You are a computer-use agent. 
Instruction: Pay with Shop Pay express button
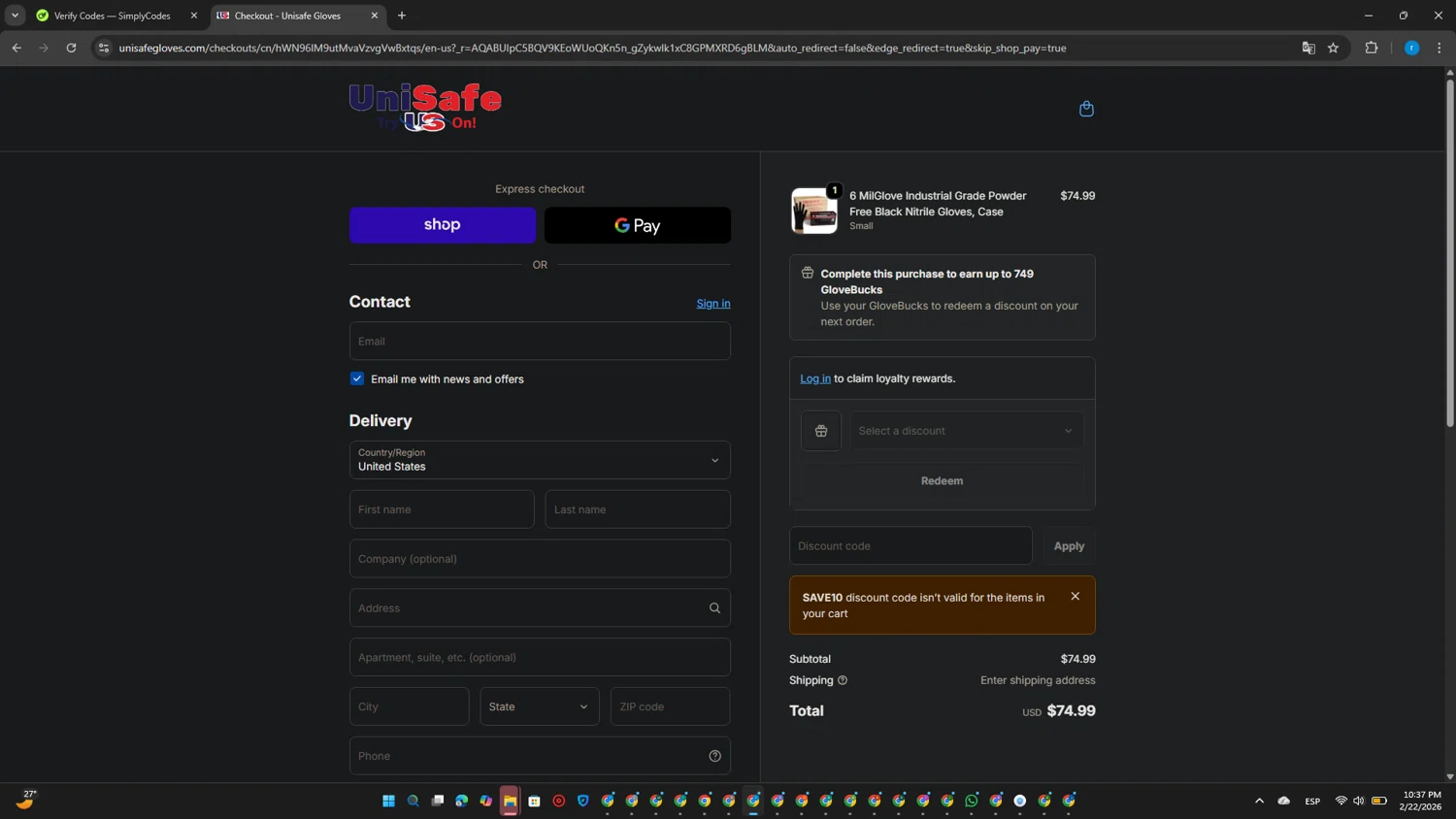[x=442, y=225]
